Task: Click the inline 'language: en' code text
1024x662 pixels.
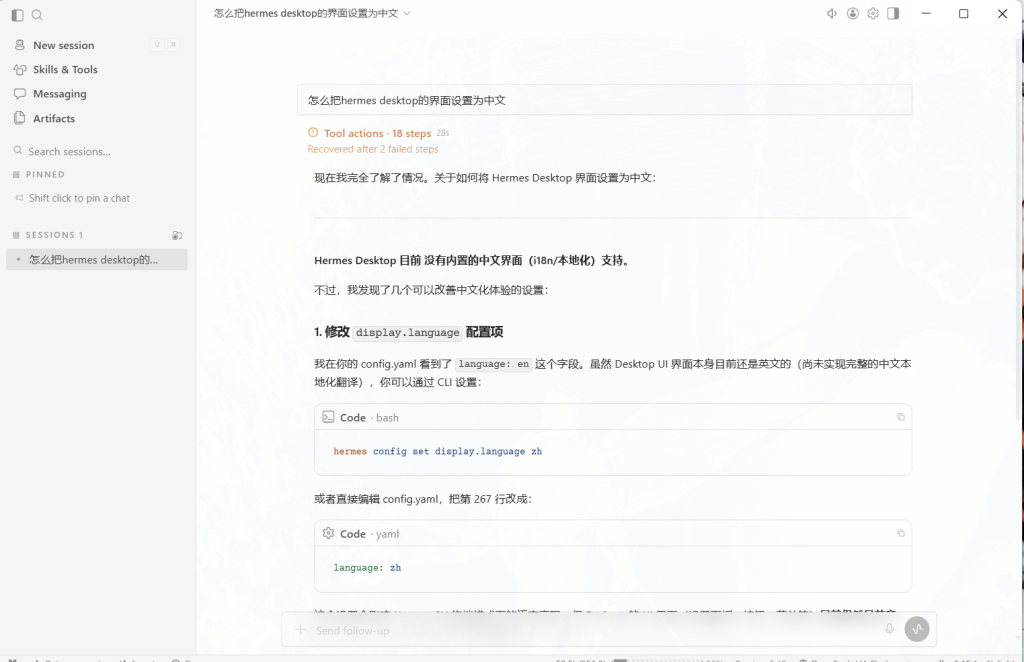Action: 494,364
